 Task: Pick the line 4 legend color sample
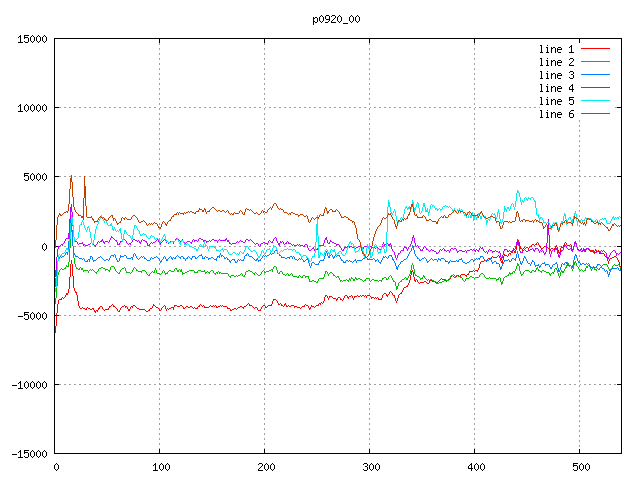[x=595, y=88]
